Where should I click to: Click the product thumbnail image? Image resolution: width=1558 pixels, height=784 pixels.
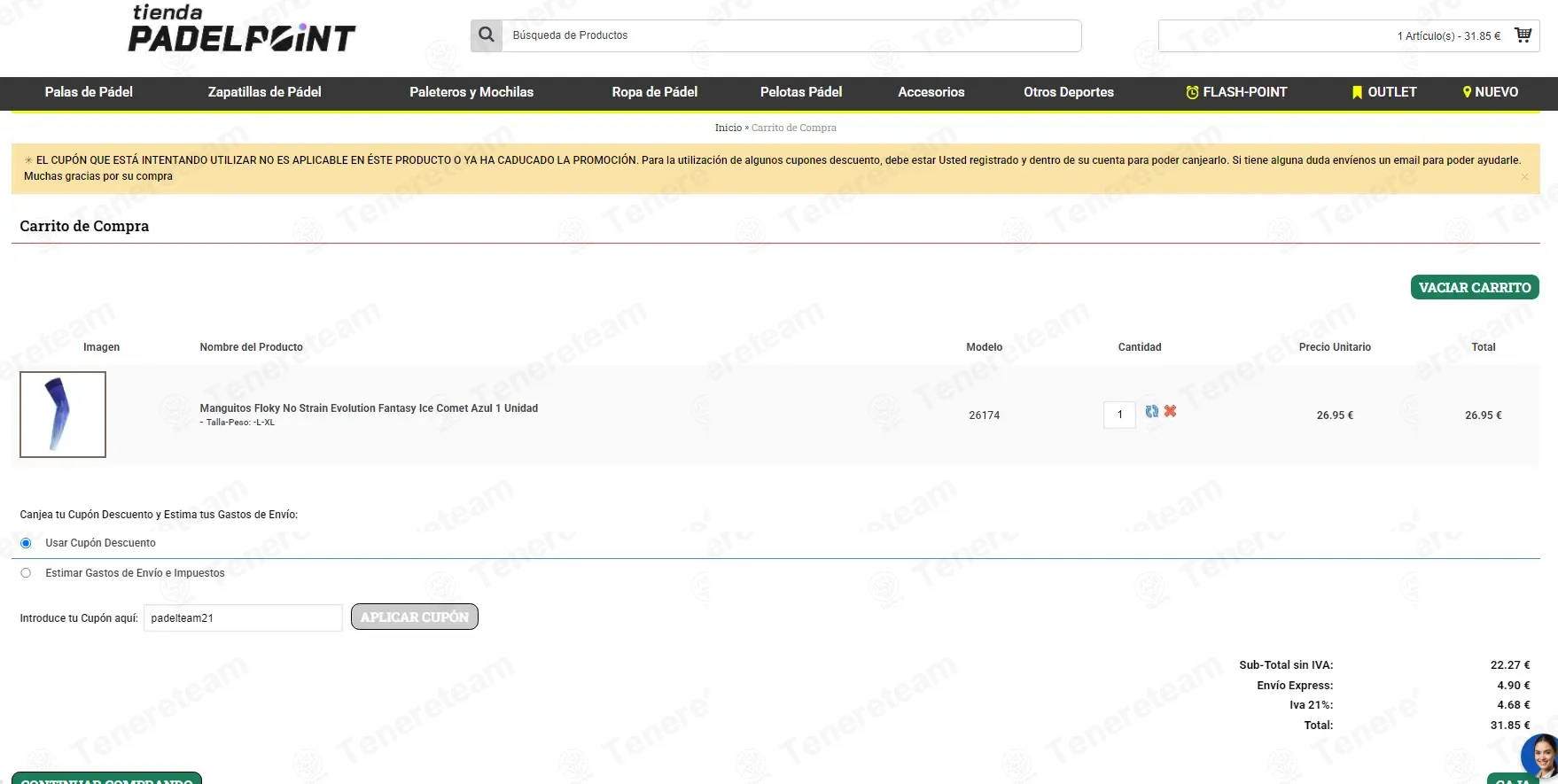tap(63, 415)
